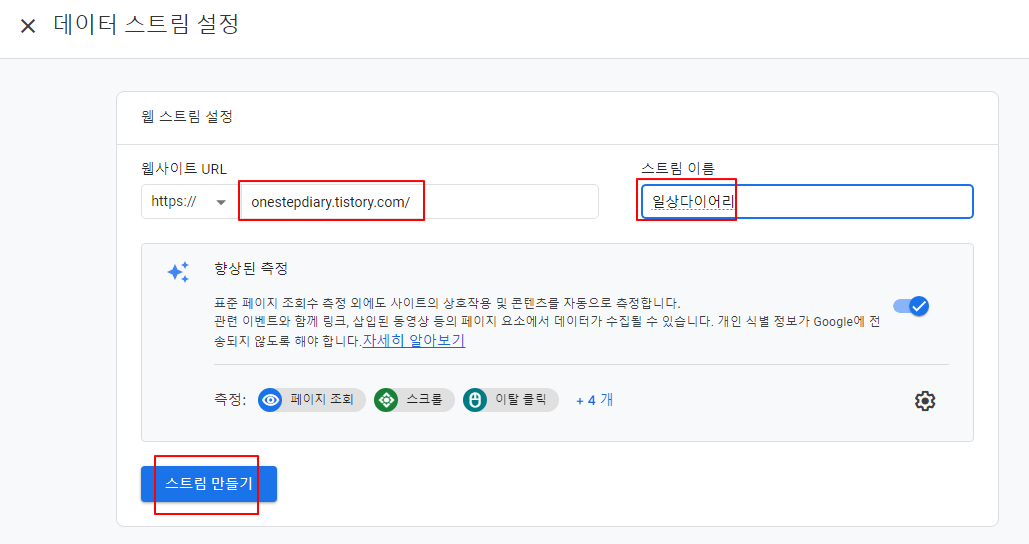This screenshot has height=544, width=1029.
Task: Open the https:// protocol dropdown
Action: click(x=189, y=201)
